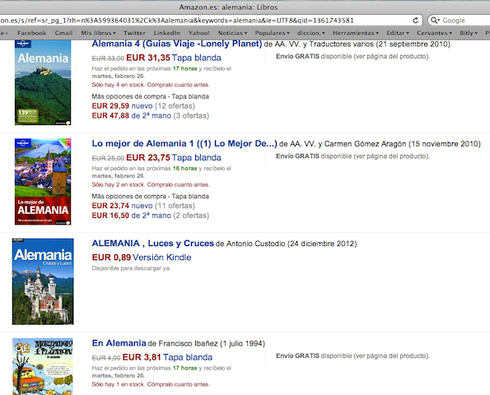490x395 pixels.
Task: Expand the Bitly bookmark folder
Action: point(468,33)
